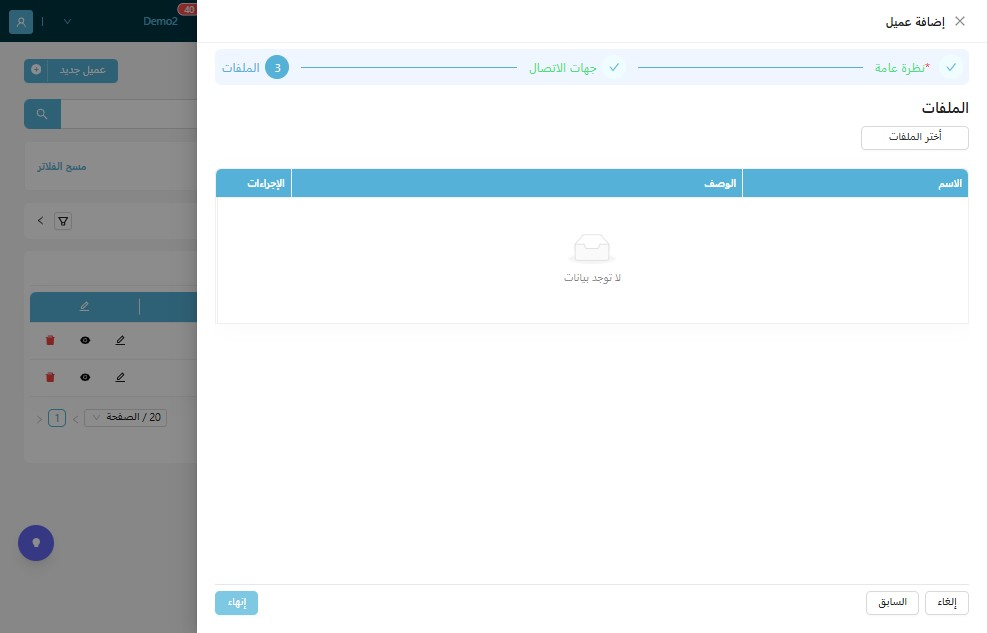The width and height of the screenshot is (987, 633).
Task: Click the user profile avatar icon
Action: tap(21, 21)
